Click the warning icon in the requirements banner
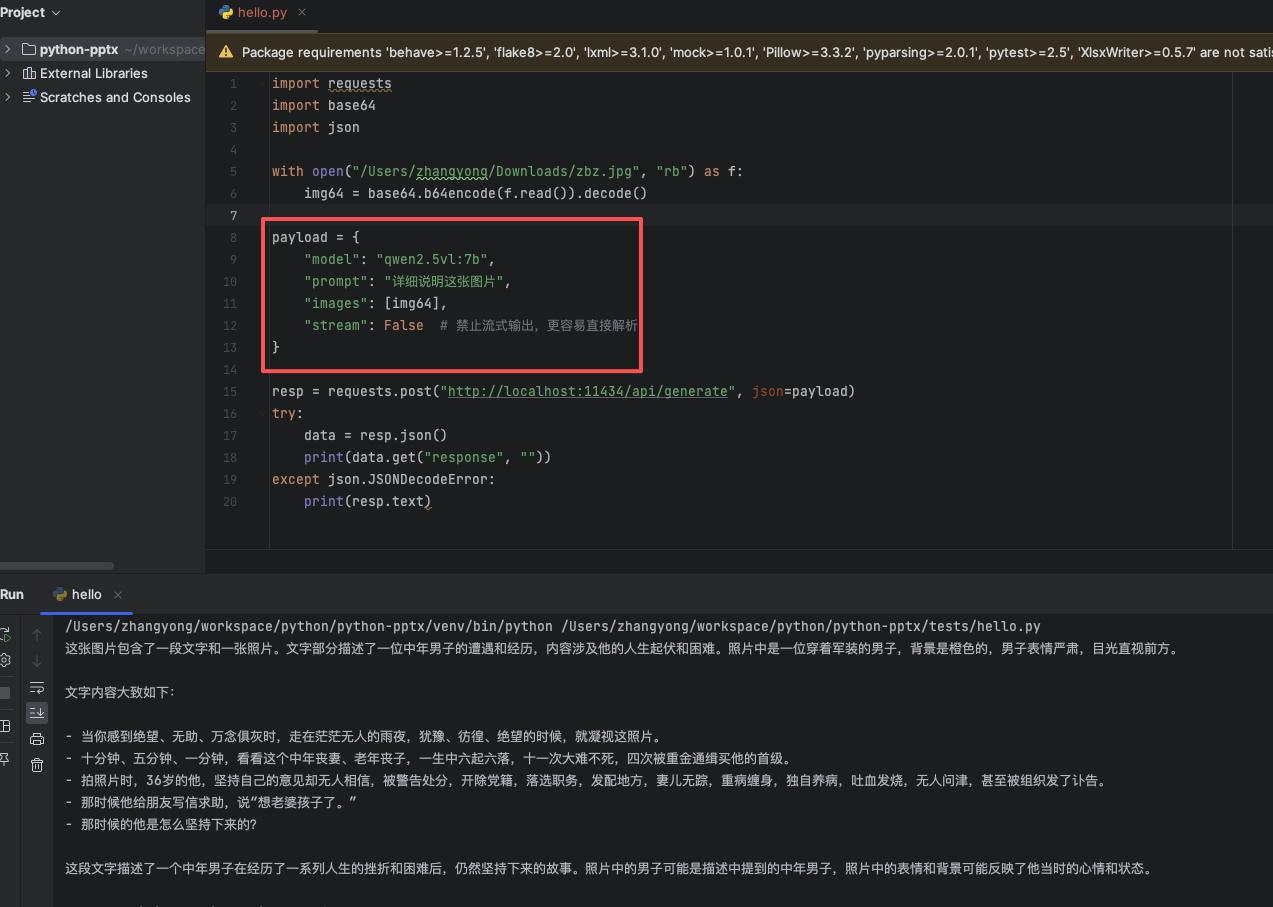Screen dimensions: 1273x907 225,52
